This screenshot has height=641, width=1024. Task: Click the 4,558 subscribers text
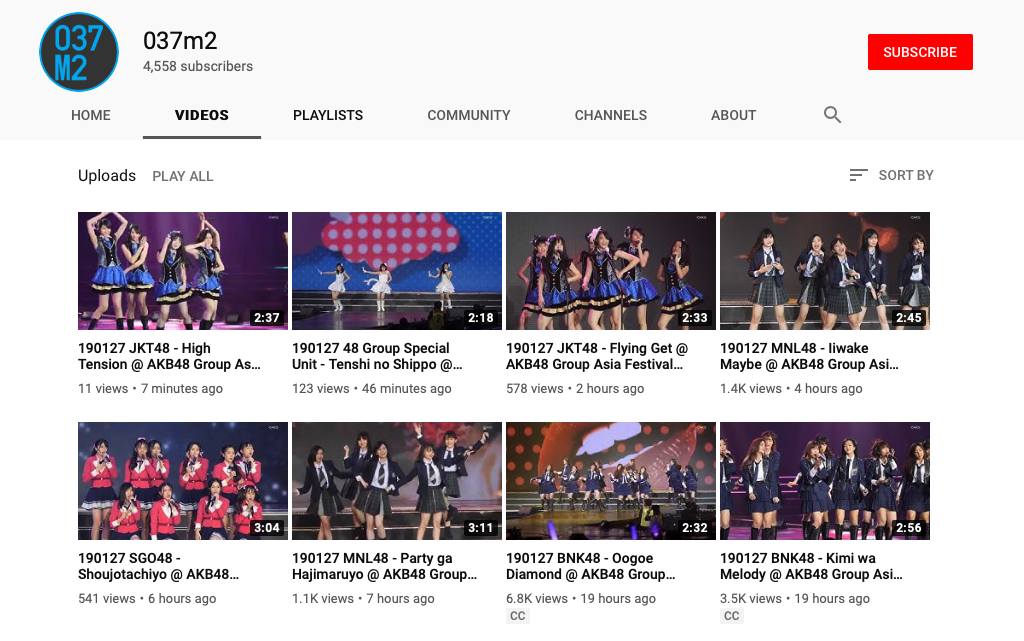tap(198, 66)
